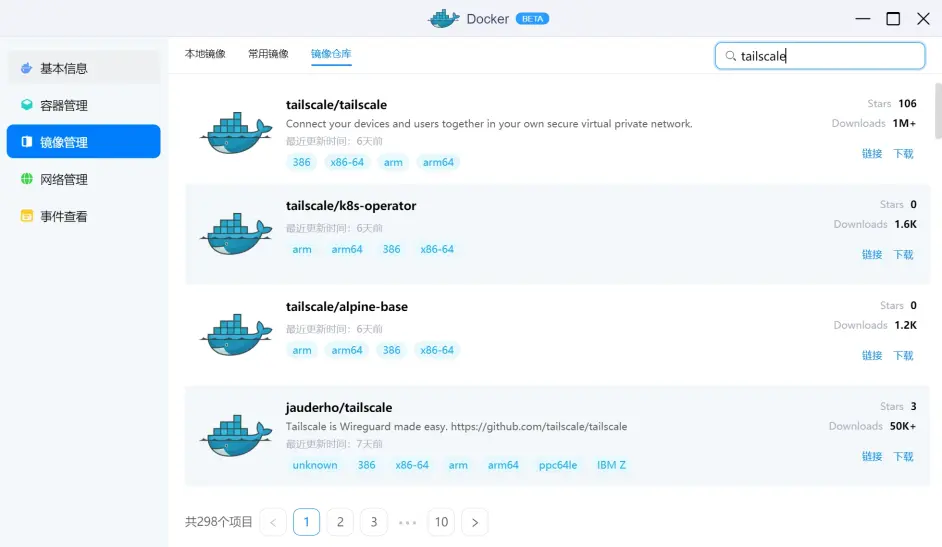
Task: Click the image management sidebar icon
Action: pos(26,142)
